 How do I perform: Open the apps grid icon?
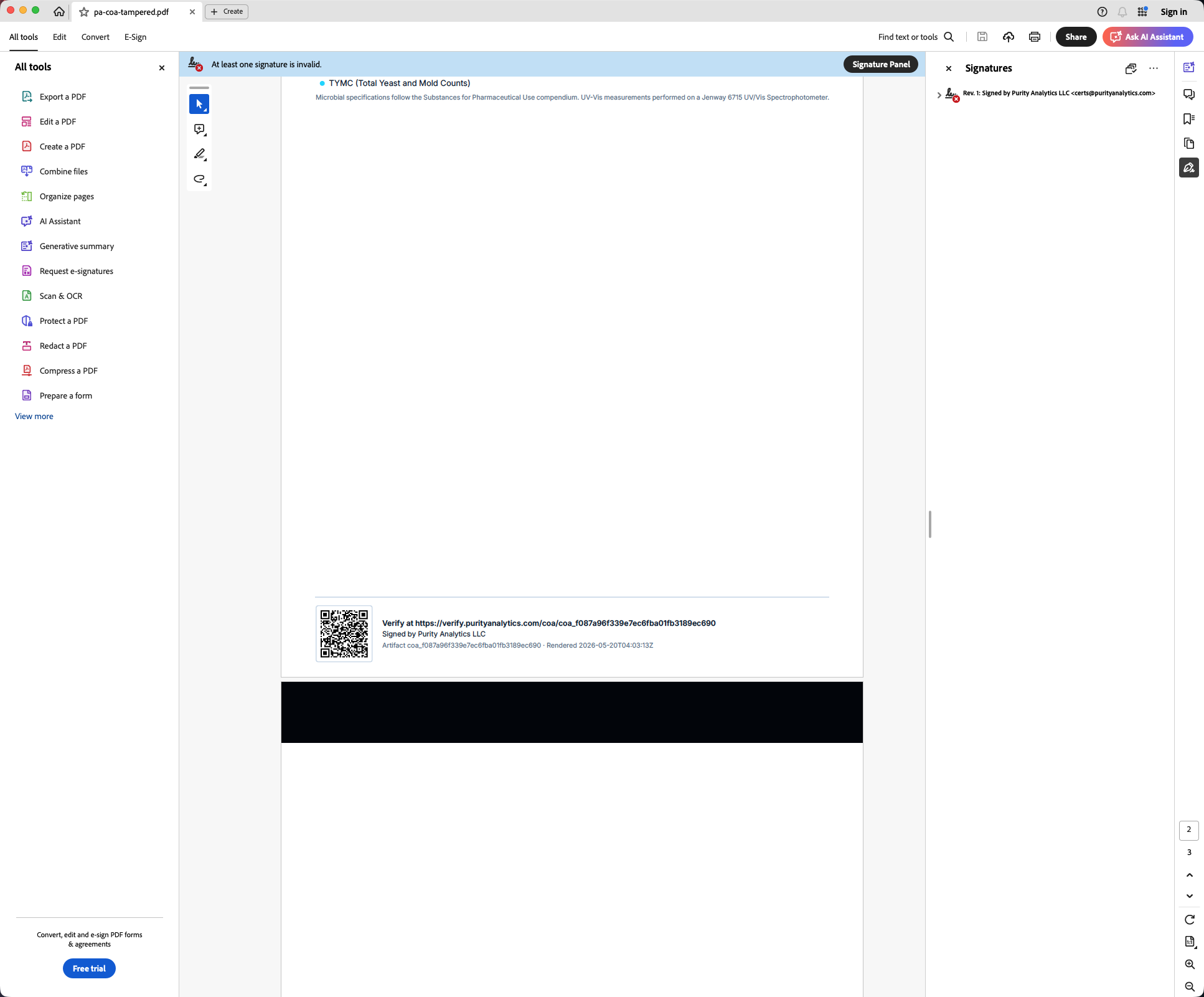tap(1143, 12)
